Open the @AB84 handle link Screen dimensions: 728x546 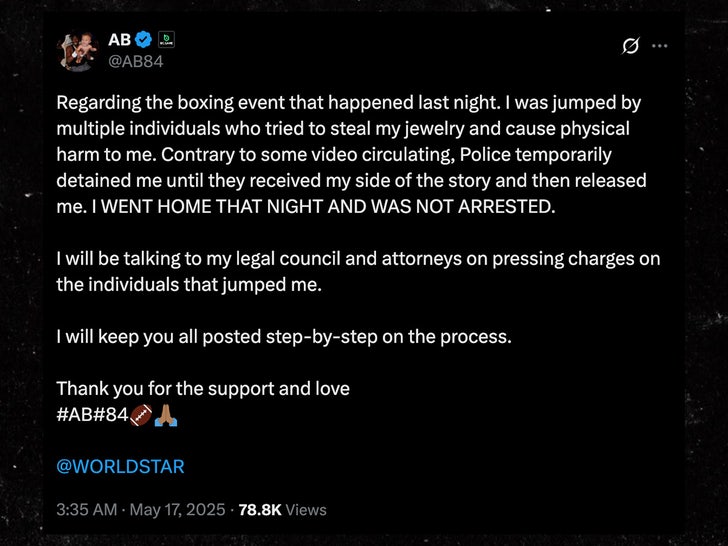click(x=135, y=61)
